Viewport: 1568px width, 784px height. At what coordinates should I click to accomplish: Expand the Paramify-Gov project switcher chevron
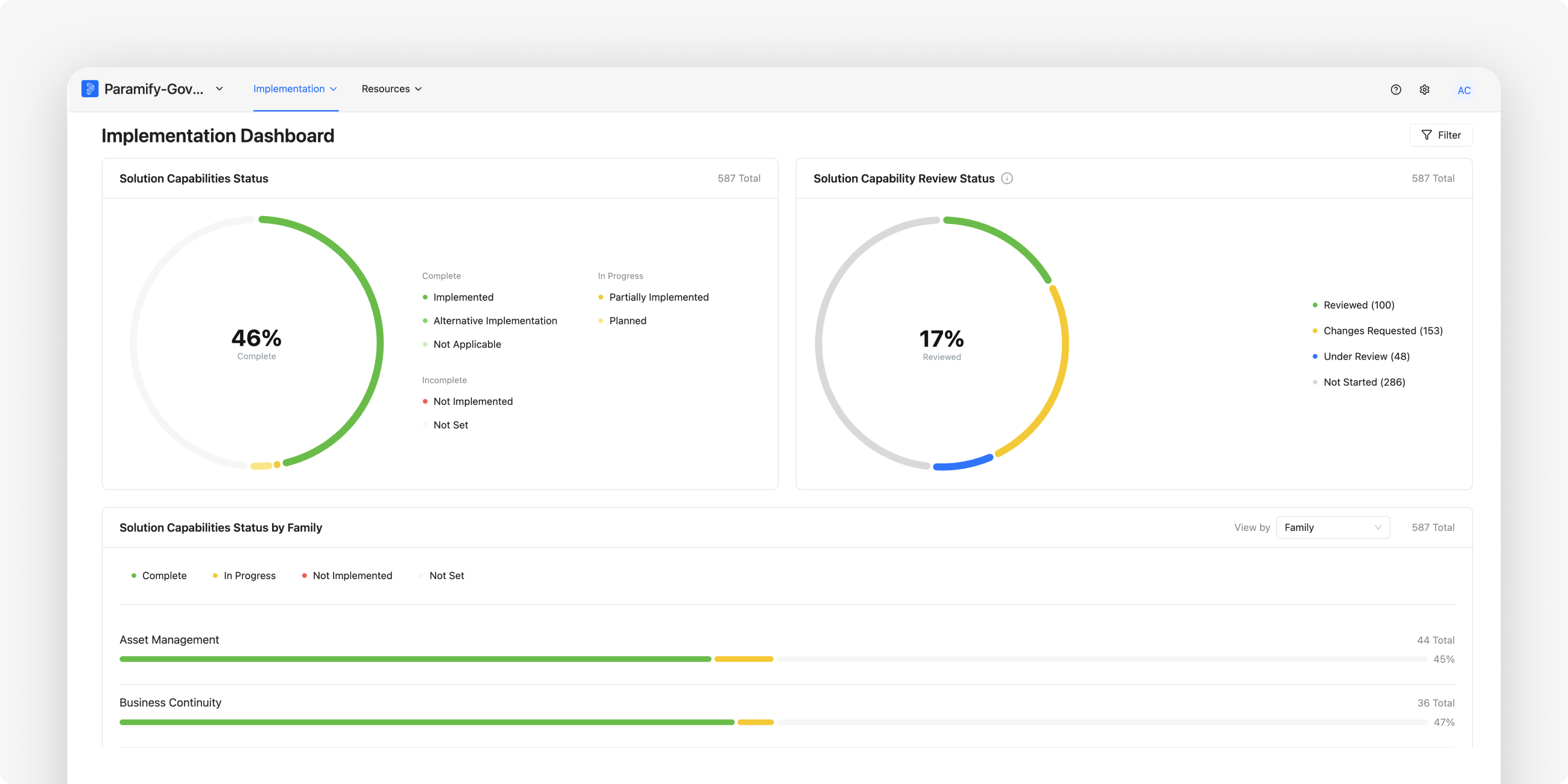click(x=220, y=89)
